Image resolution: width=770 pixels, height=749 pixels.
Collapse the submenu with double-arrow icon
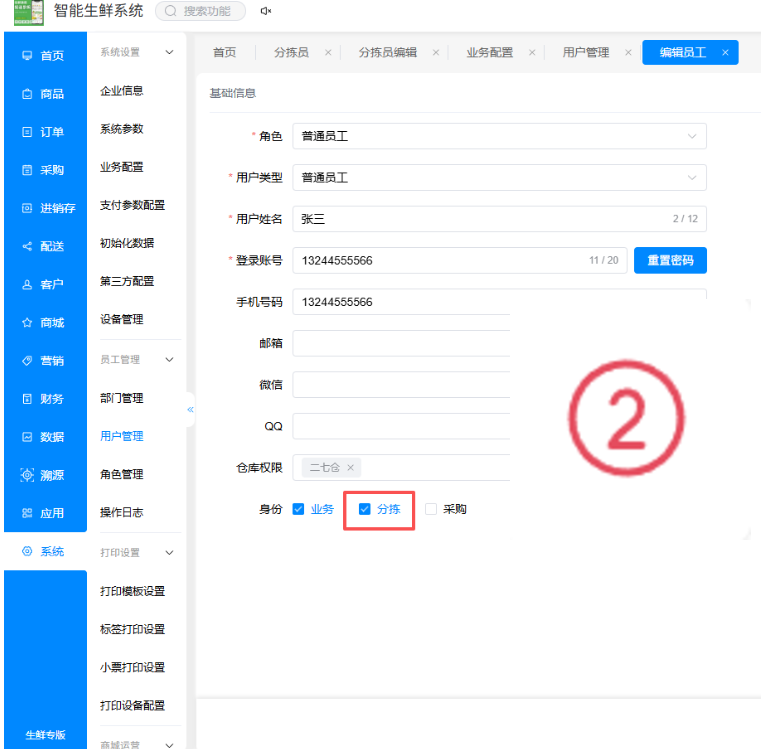[x=191, y=410]
